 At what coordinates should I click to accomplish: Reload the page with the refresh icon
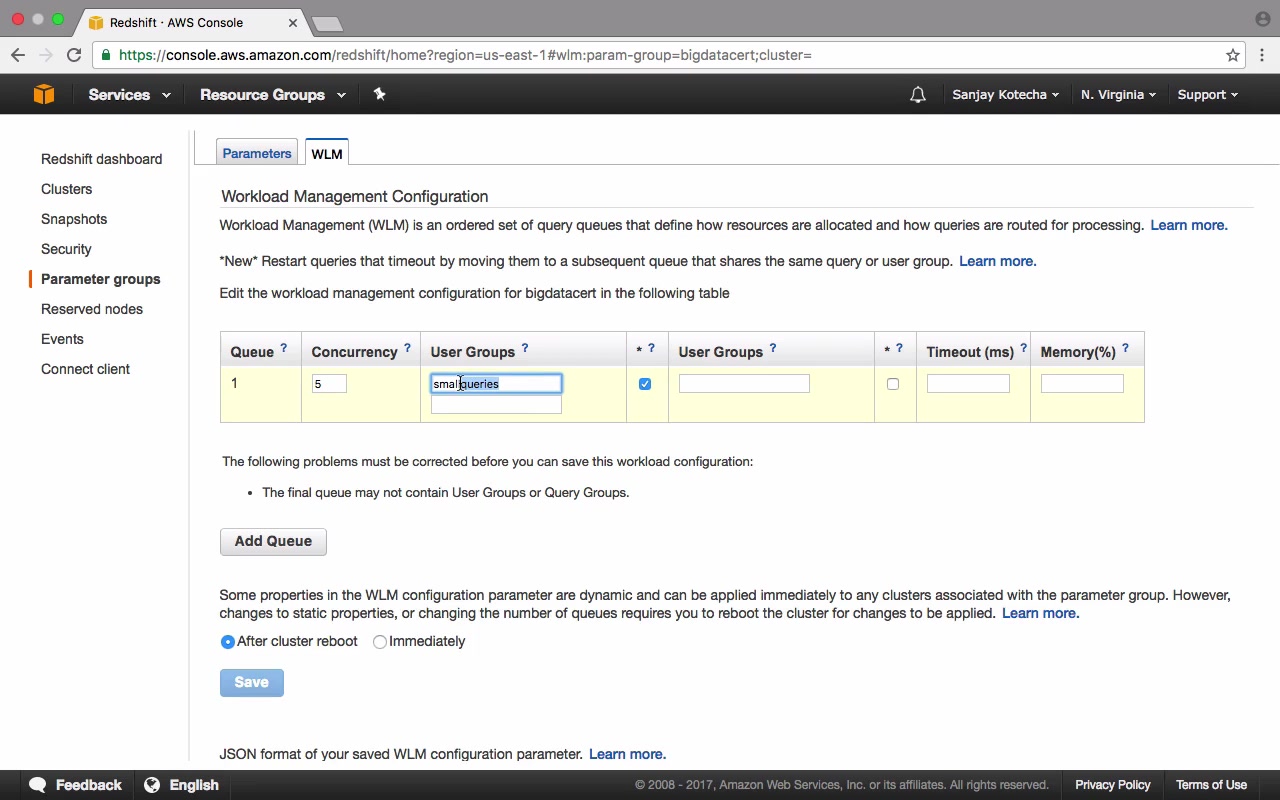pyautogui.click(x=74, y=55)
